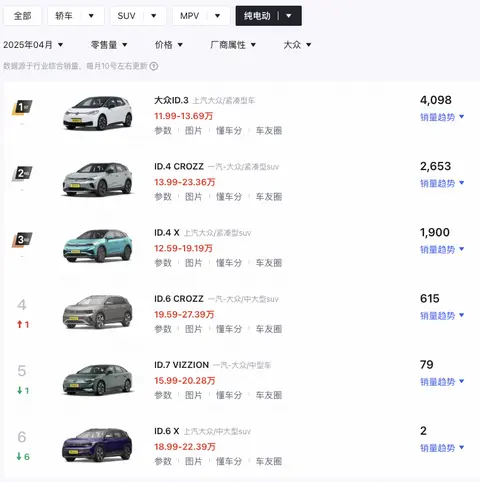
Task: Expand 销量趋势 for ID.6 CROZZ
Action: point(442,315)
